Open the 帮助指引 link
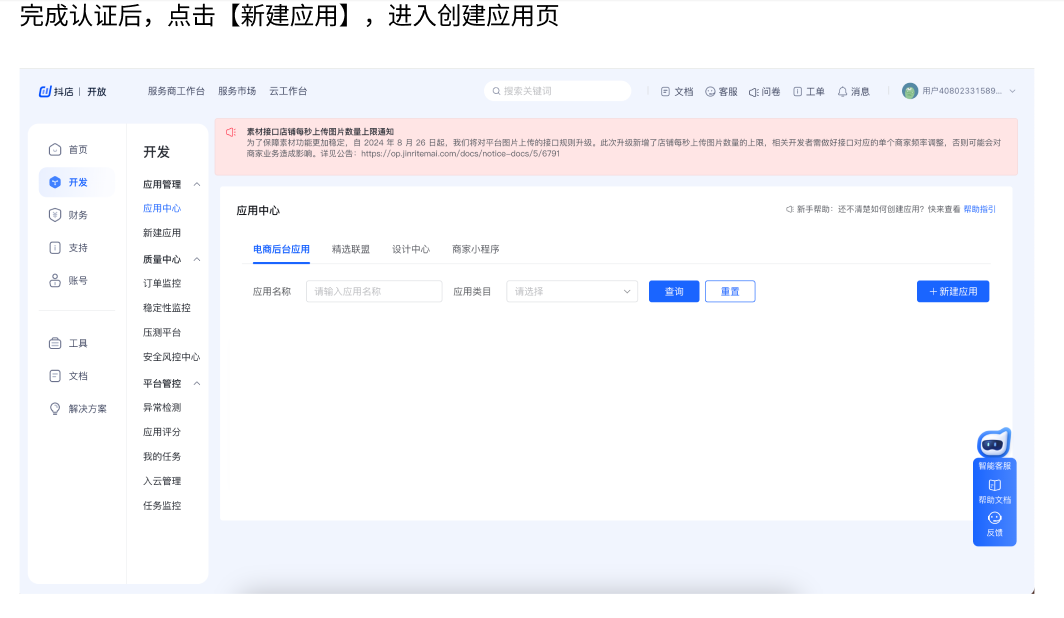This screenshot has width=1064, height=618. pyautogui.click(x=979, y=209)
